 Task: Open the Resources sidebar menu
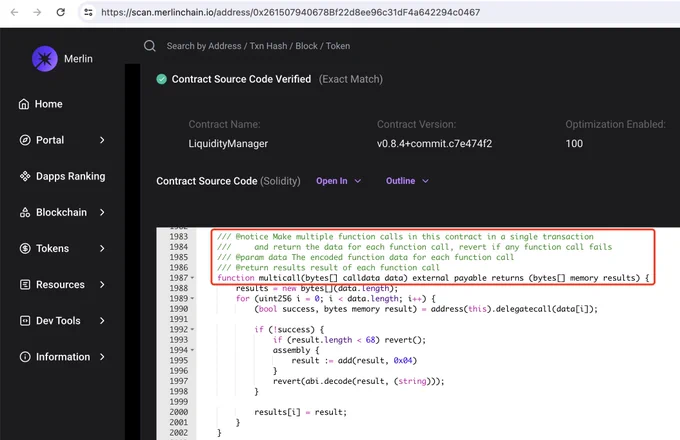point(60,284)
